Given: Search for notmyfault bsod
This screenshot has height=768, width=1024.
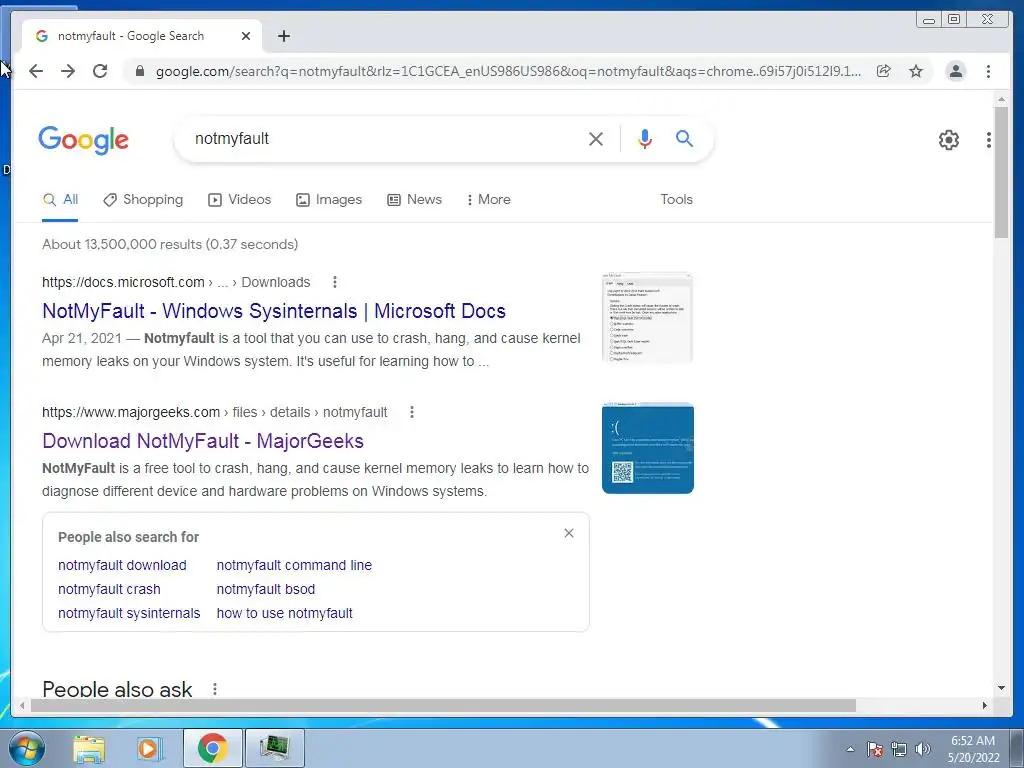Looking at the screenshot, I should [x=266, y=589].
